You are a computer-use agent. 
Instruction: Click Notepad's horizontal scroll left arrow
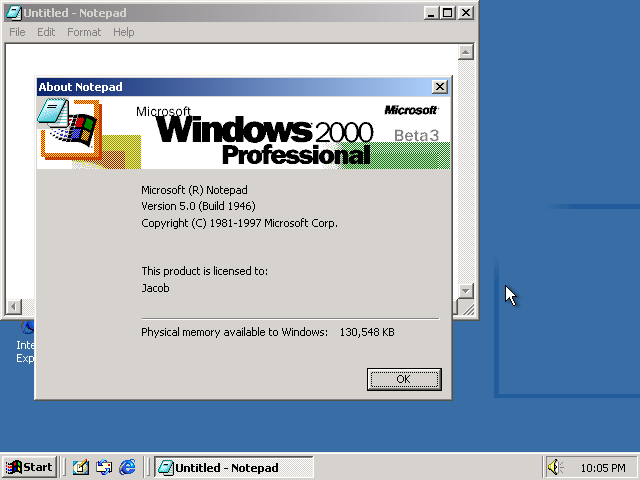[x=13, y=307]
